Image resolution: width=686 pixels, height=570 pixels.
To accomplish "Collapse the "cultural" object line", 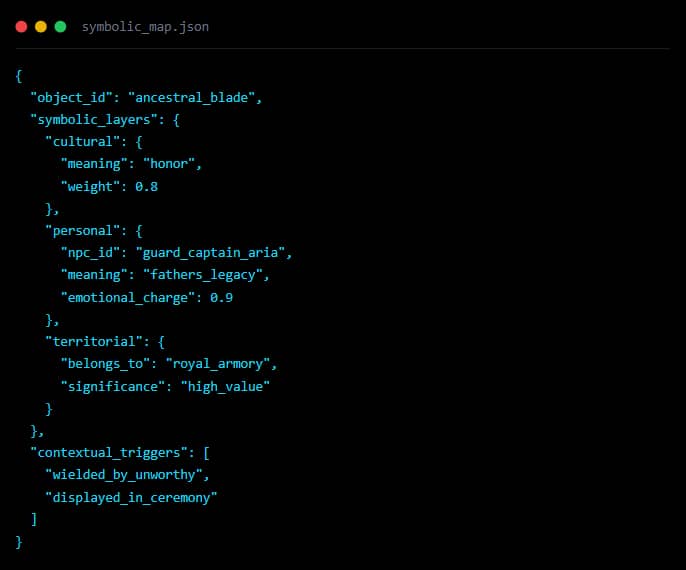I will [x=92, y=142].
